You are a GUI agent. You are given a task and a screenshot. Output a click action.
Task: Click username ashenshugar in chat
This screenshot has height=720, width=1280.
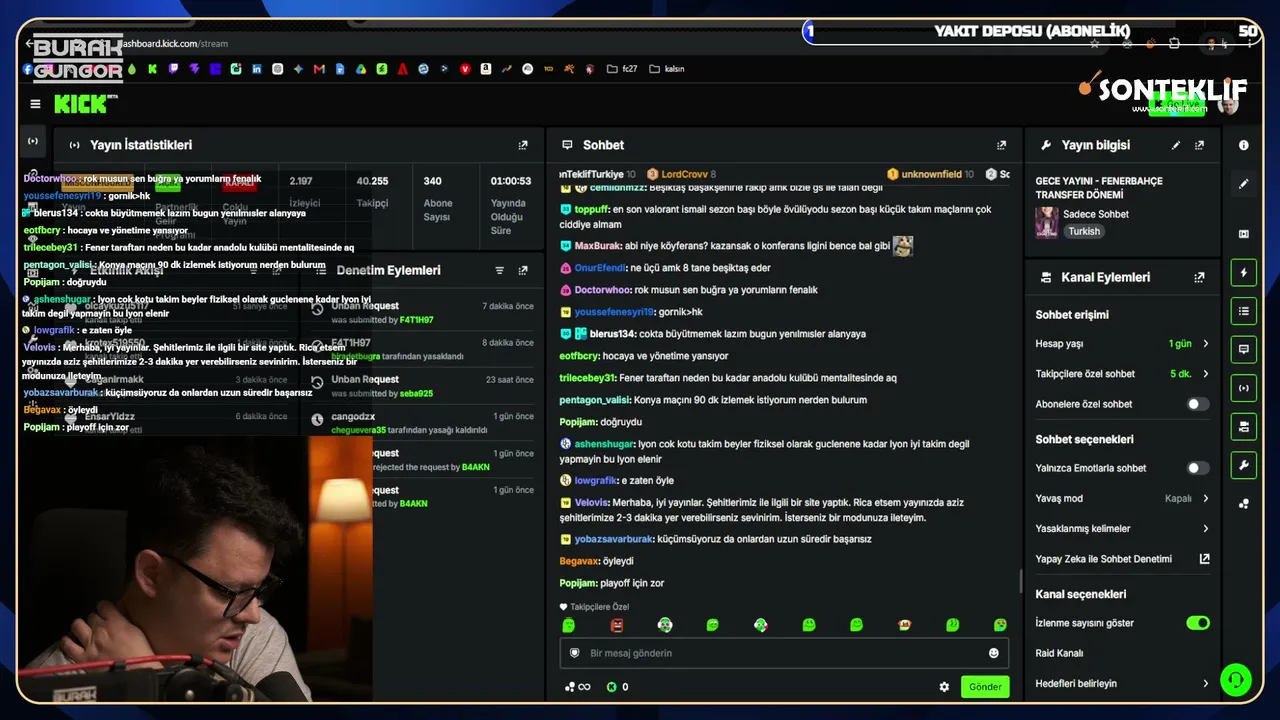(605, 444)
